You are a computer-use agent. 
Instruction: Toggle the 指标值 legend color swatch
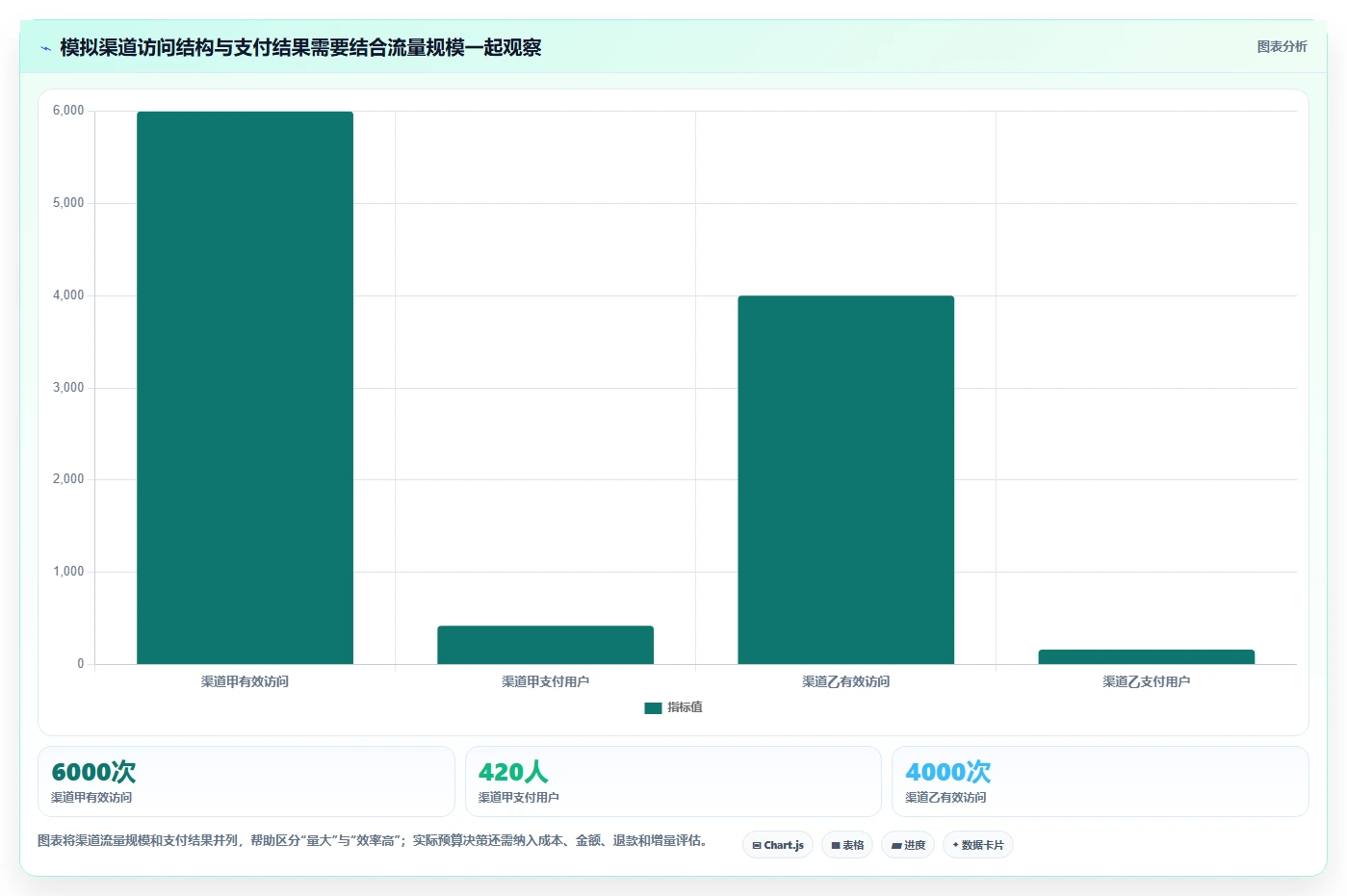click(x=653, y=707)
